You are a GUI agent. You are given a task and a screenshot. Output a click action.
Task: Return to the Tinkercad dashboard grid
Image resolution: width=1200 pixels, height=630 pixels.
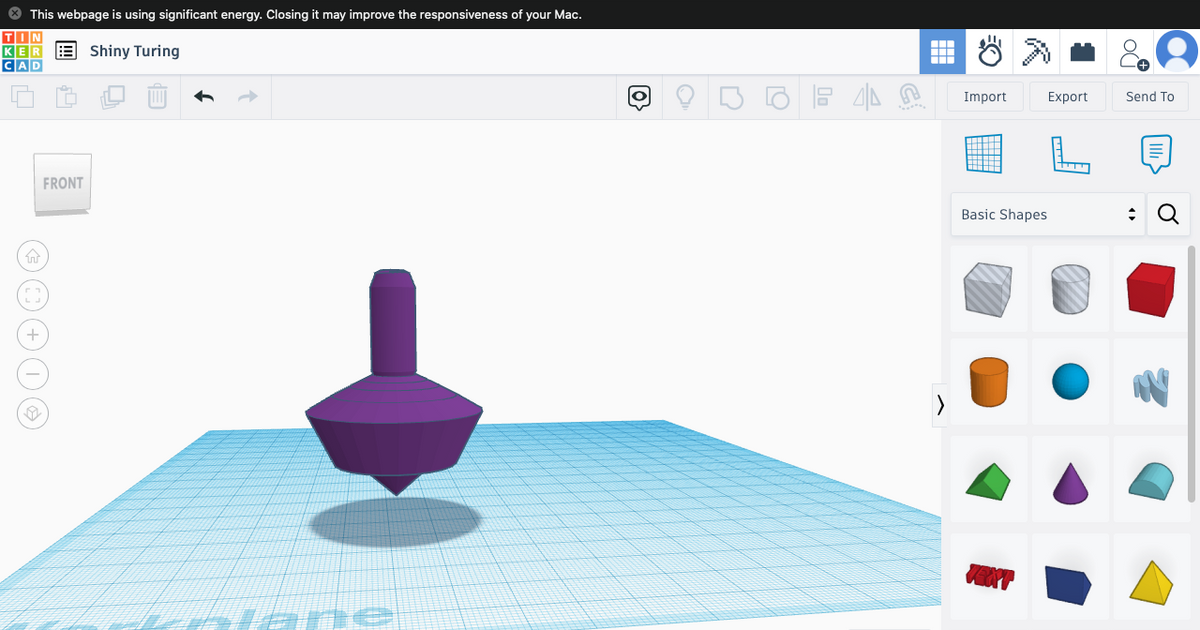tap(942, 50)
